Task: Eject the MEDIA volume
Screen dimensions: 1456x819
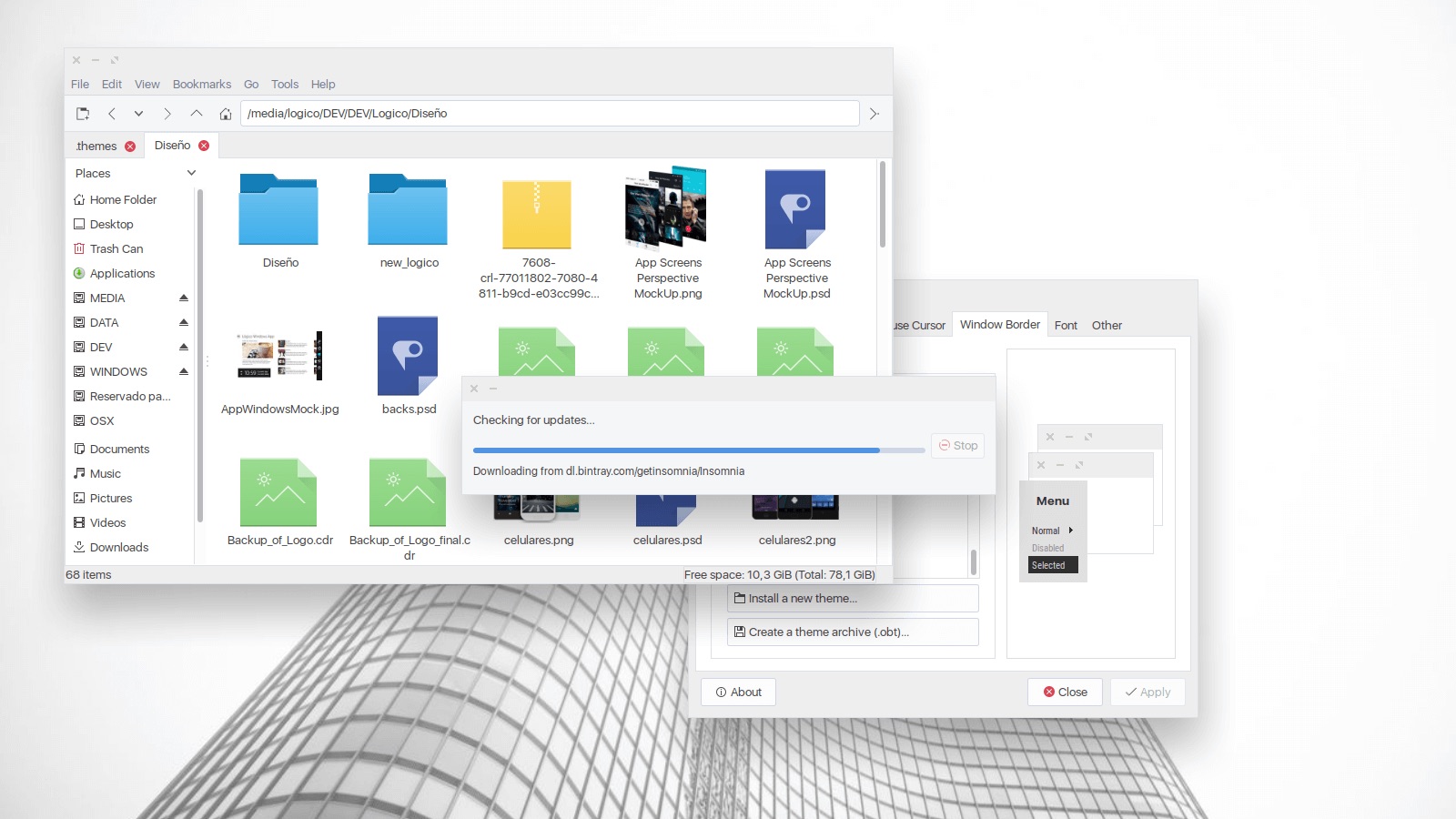Action: (184, 298)
